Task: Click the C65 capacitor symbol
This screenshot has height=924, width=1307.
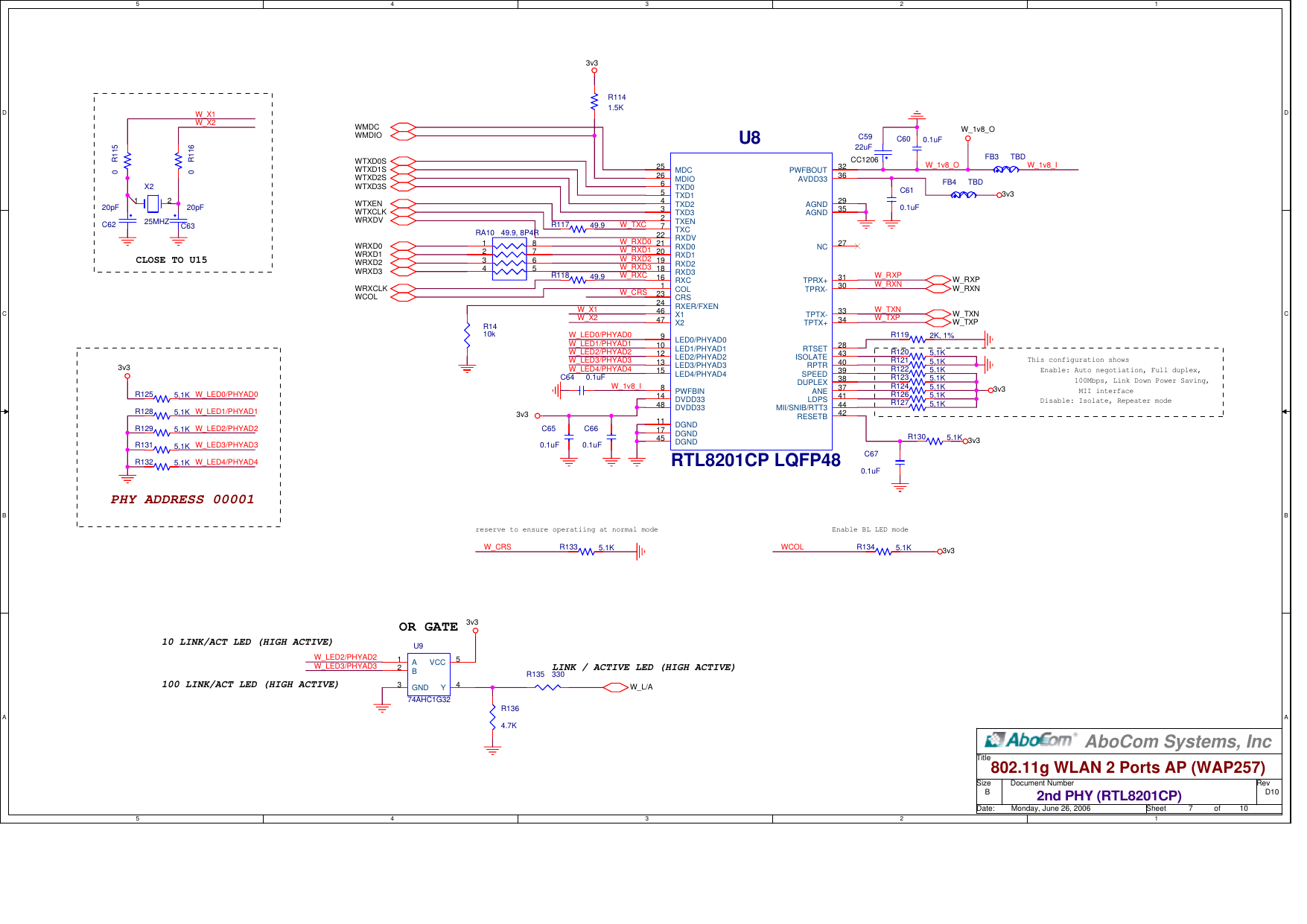Action: pos(569,436)
